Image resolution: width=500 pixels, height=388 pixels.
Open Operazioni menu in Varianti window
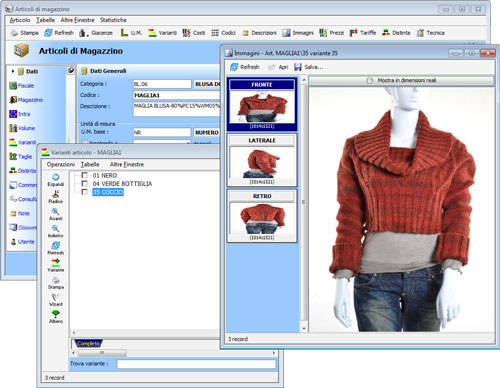[x=61, y=164]
